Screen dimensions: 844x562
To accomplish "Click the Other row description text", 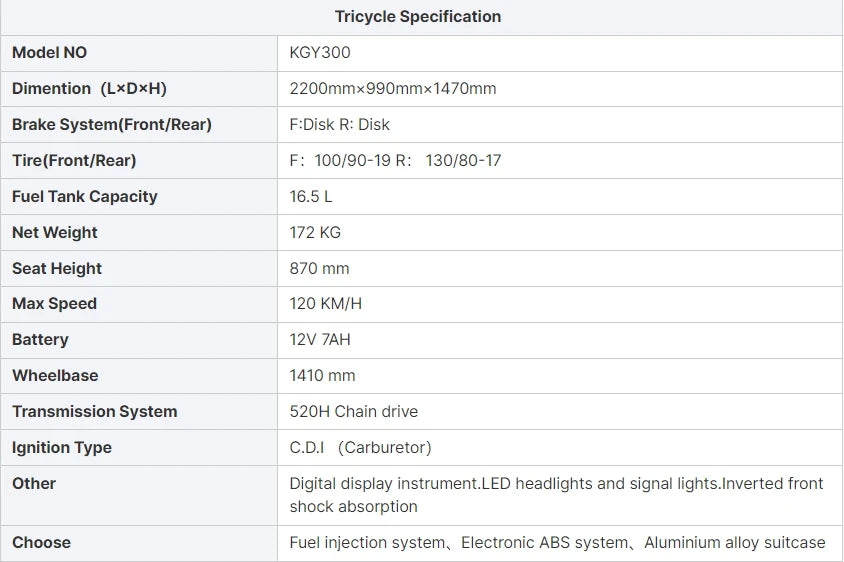I will coord(557,495).
